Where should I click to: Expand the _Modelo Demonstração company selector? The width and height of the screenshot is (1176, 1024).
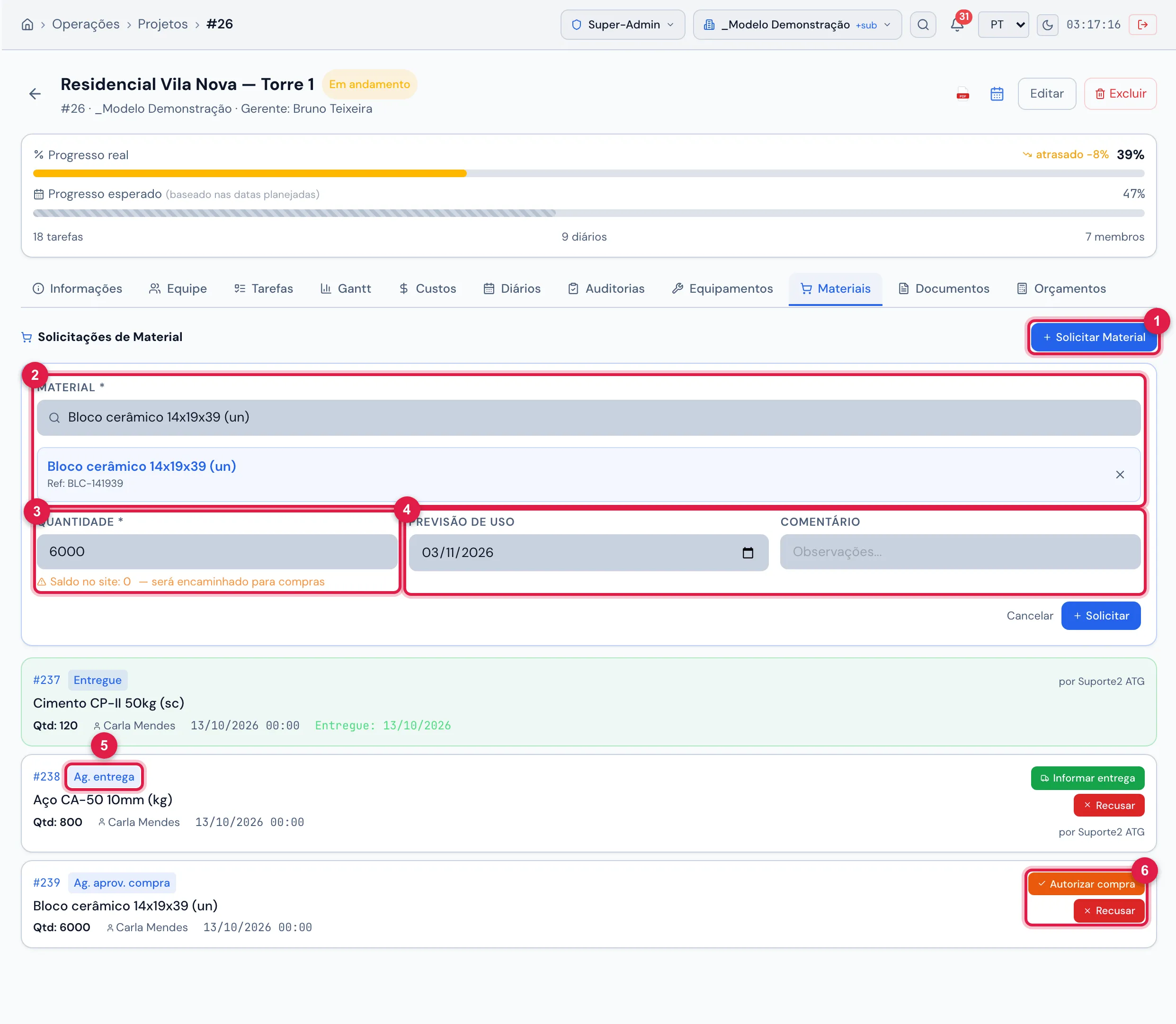coord(797,25)
